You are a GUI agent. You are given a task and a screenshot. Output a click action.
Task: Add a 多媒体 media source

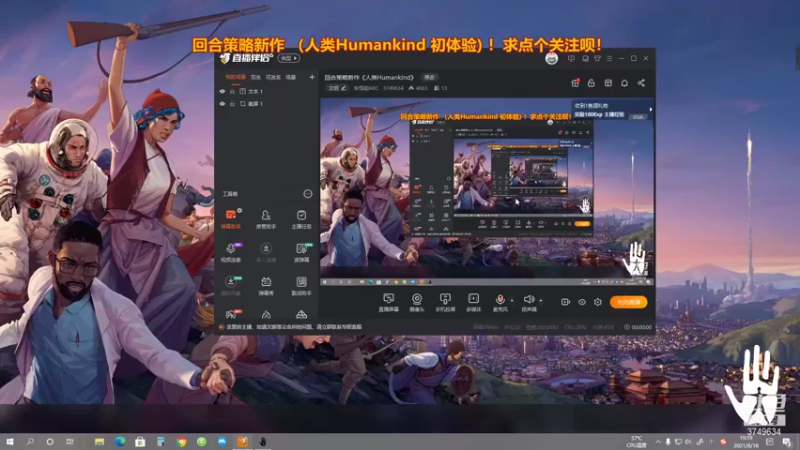click(473, 302)
